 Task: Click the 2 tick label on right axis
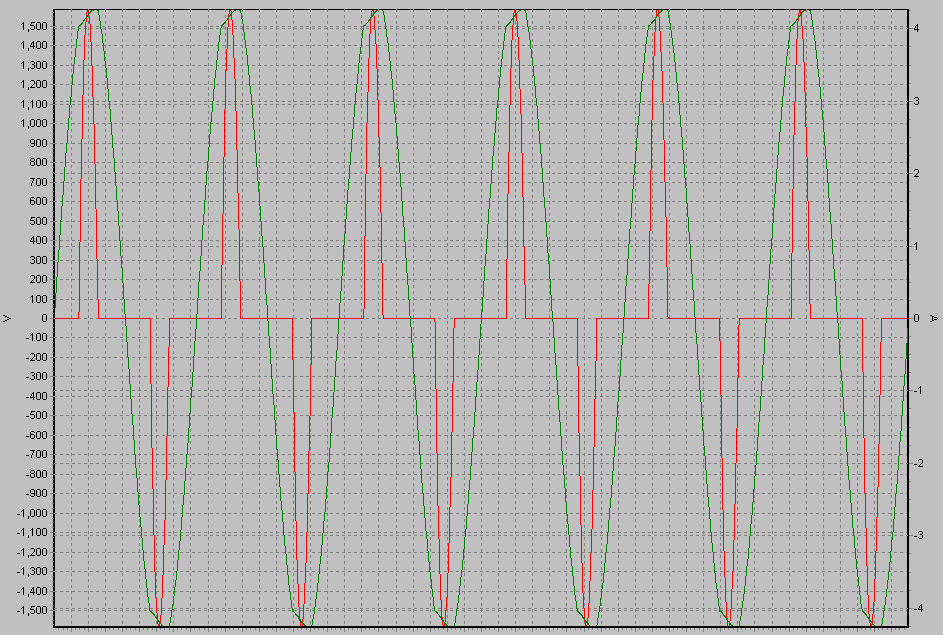[x=917, y=173]
